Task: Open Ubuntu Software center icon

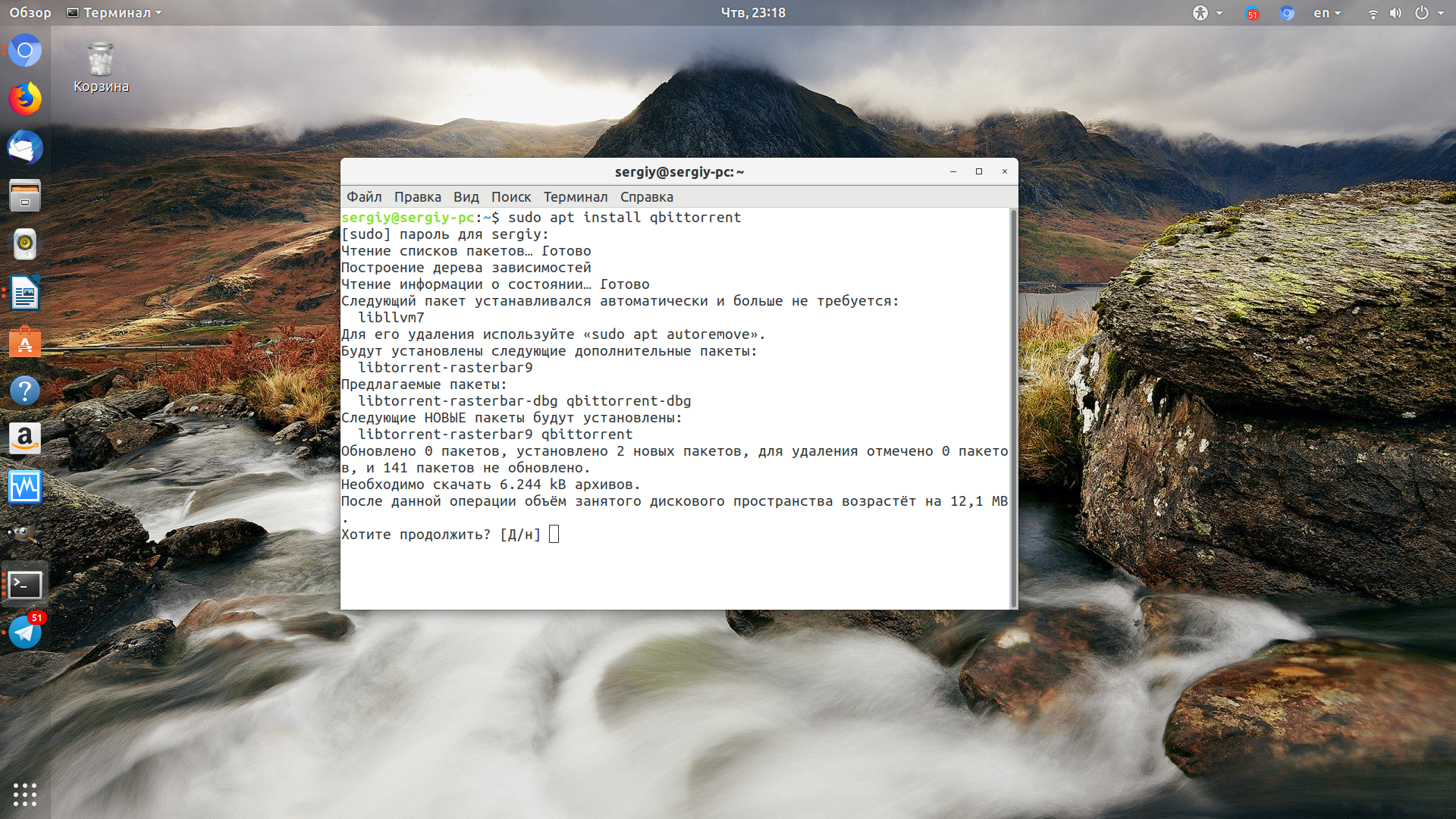Action: point(25,342)
